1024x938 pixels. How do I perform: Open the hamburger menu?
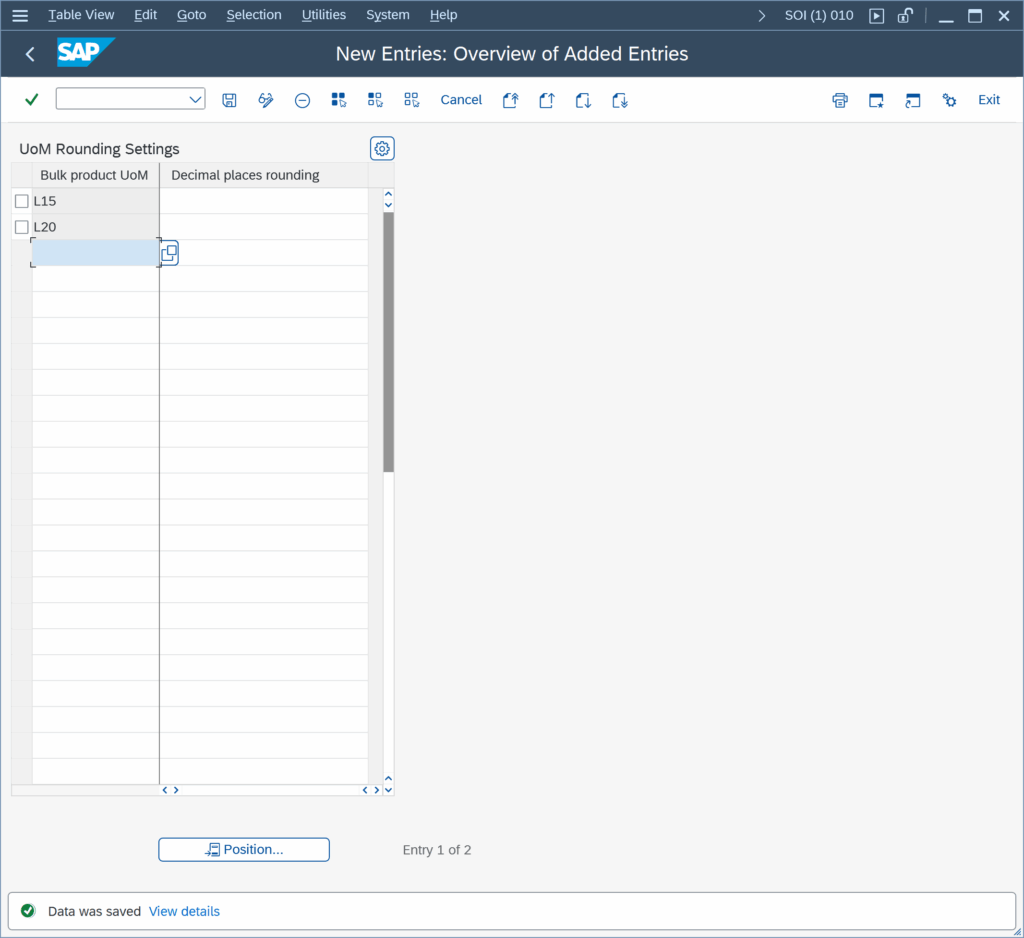[x=20, y=15]
